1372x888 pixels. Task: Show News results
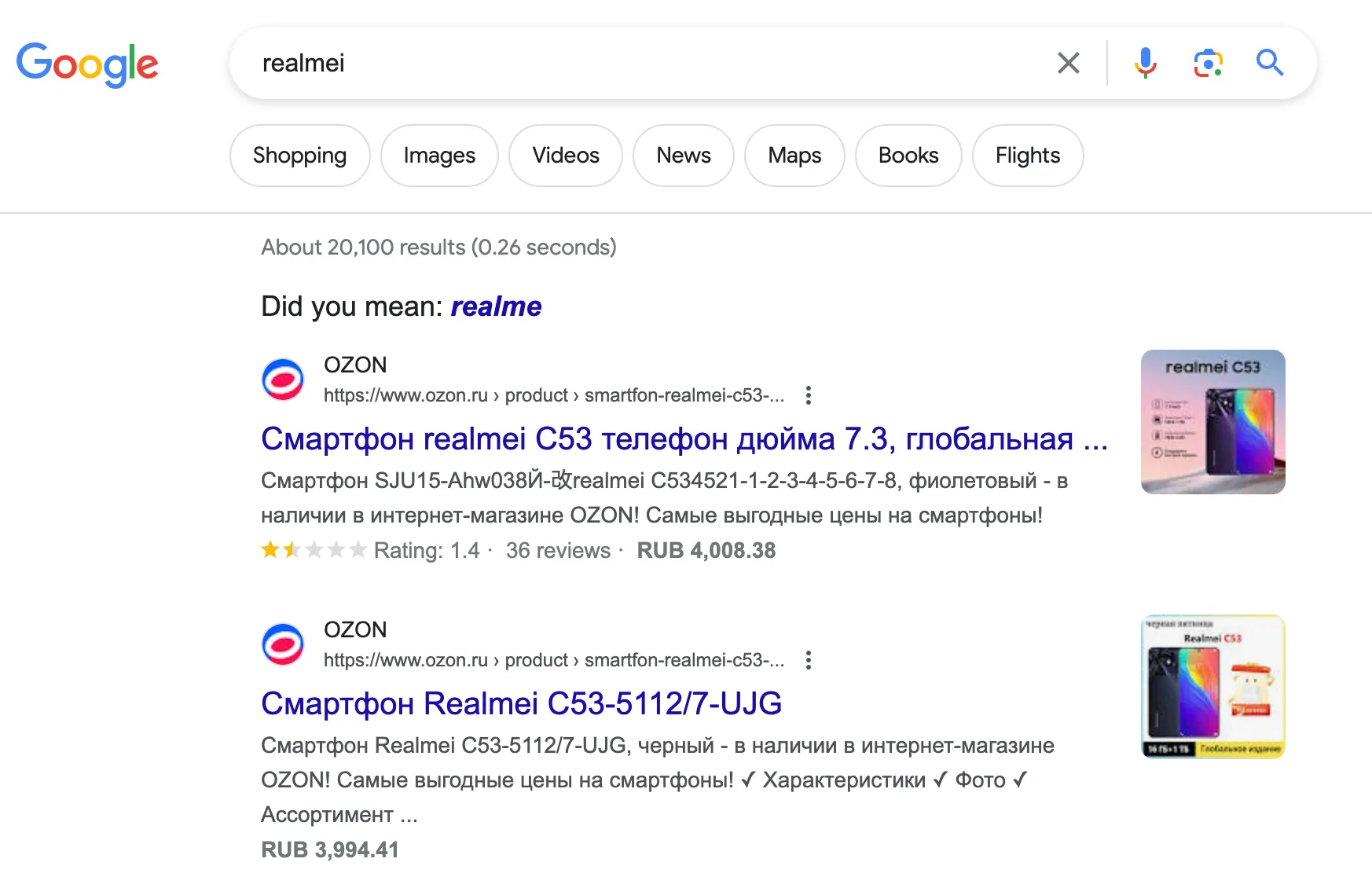pyautogui.click(x=684, y=156)
